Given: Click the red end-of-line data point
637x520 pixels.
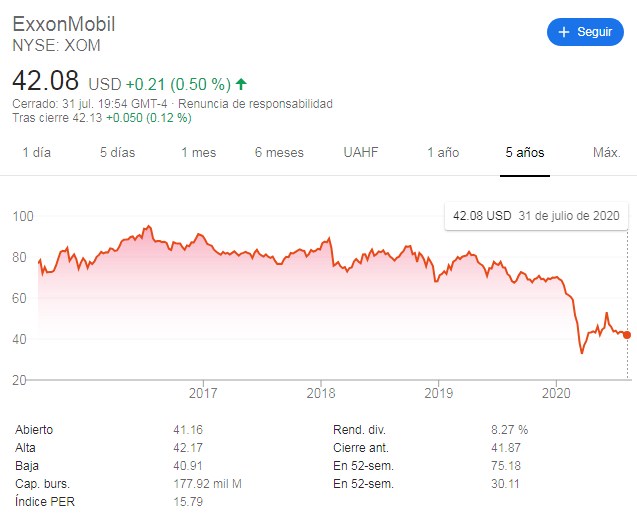Looking at the screenshot, I should [627, 335].
